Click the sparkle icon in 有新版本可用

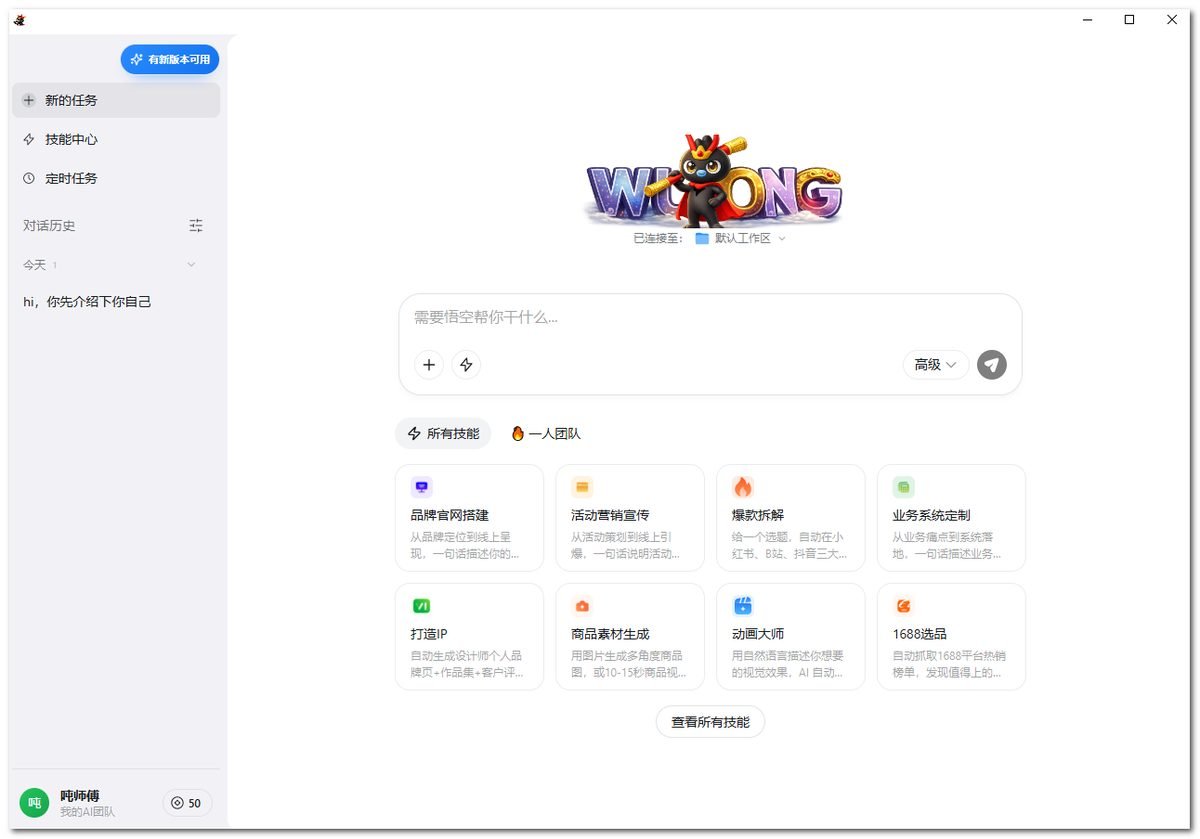[137, 60]
